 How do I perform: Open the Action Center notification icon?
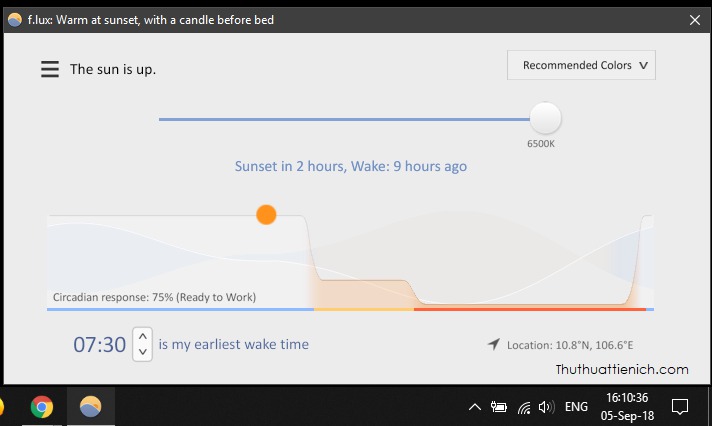tap(680, 407)
